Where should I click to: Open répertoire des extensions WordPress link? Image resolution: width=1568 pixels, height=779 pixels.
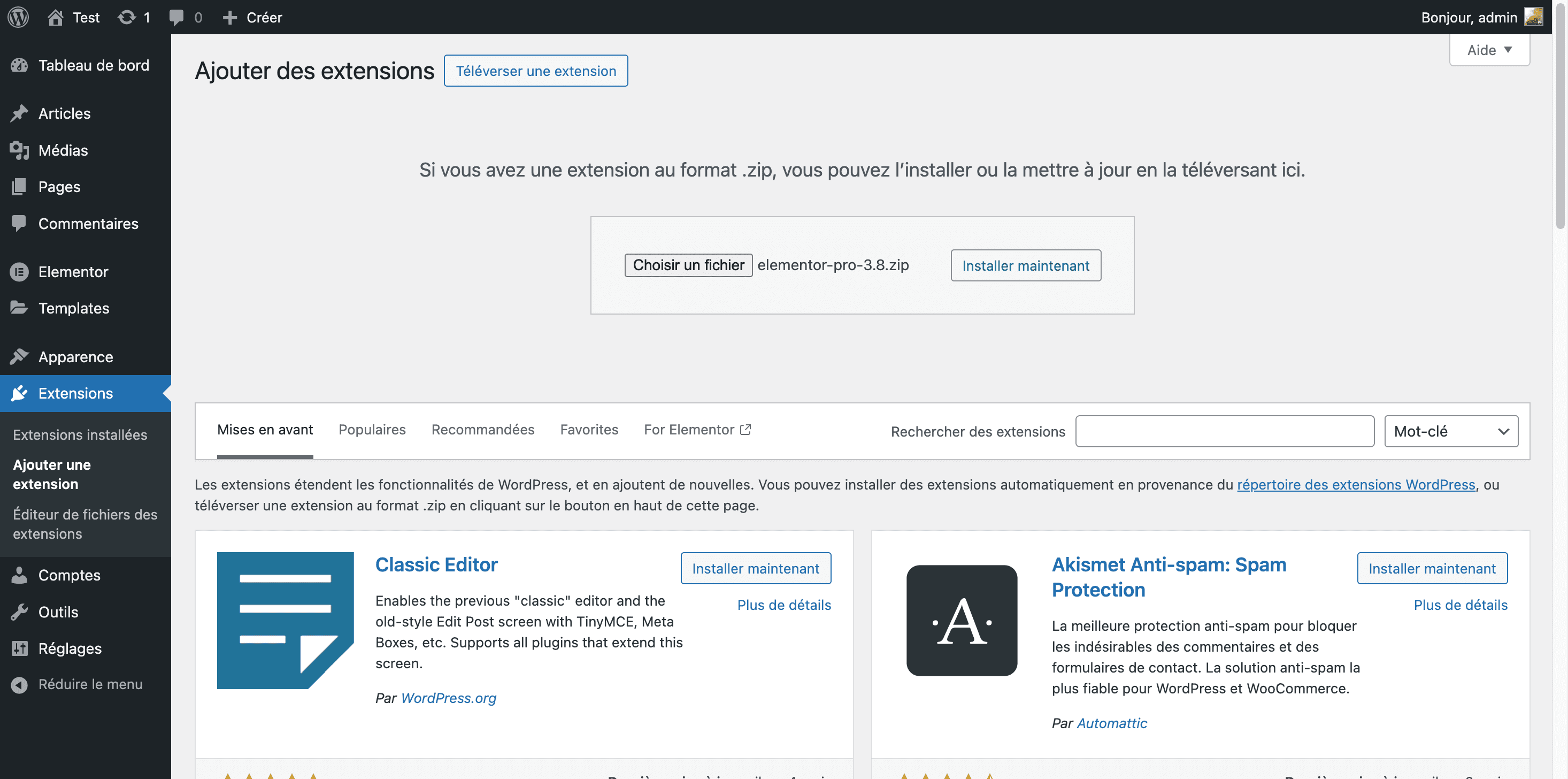point(1356,484)
